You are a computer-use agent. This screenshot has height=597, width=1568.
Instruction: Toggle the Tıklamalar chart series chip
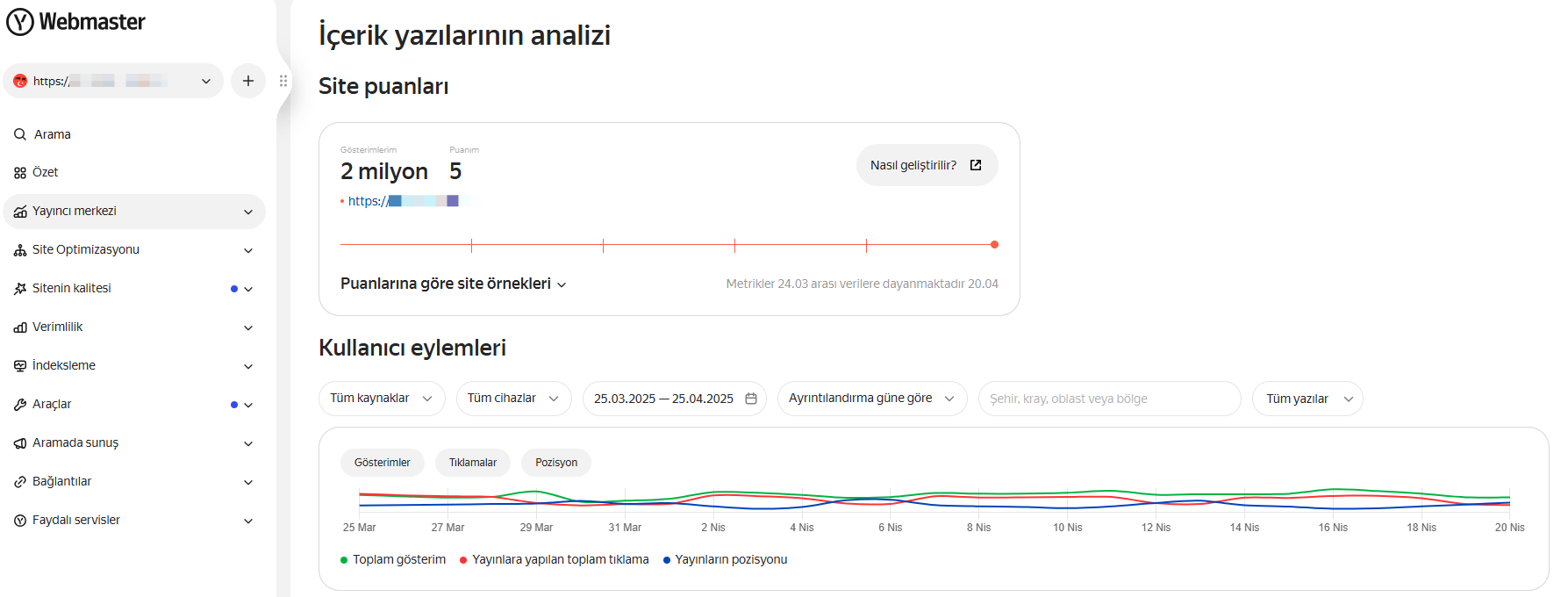[472, 463]
